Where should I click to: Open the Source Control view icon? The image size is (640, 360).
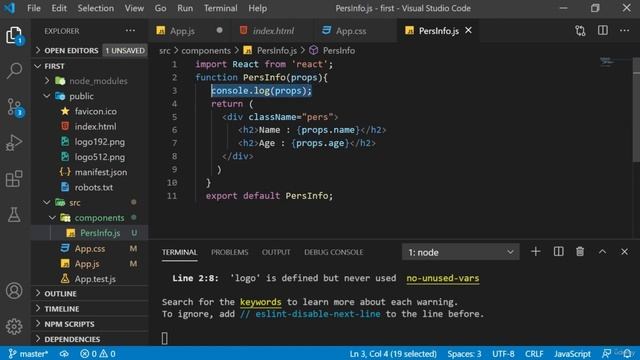point(15,107)
